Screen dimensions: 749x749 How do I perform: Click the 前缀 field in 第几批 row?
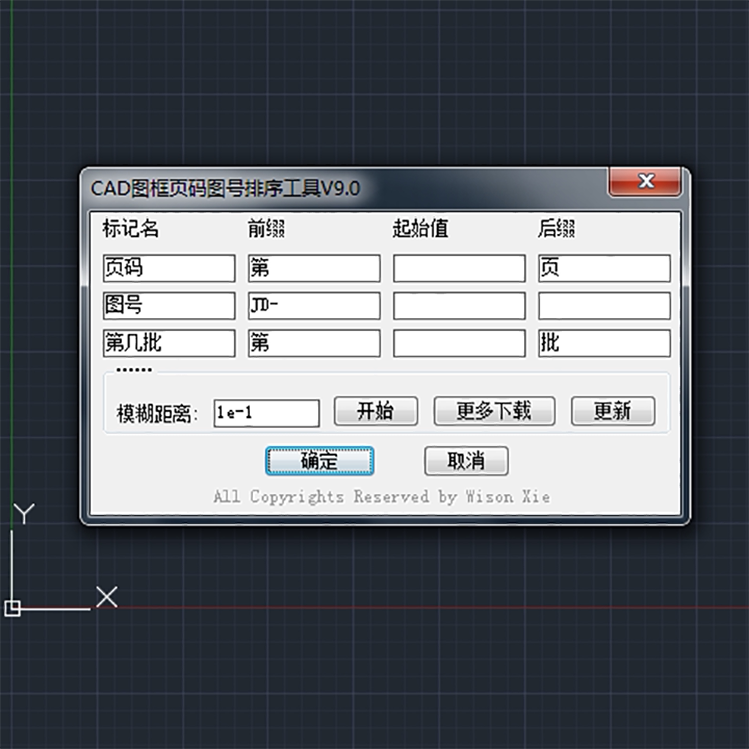click(x=314, y=343)
